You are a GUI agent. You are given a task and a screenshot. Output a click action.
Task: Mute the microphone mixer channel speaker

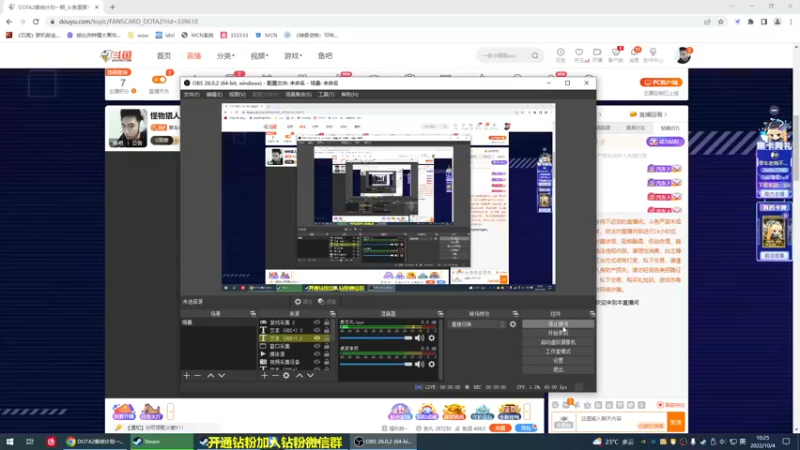[x=419, y=338]
